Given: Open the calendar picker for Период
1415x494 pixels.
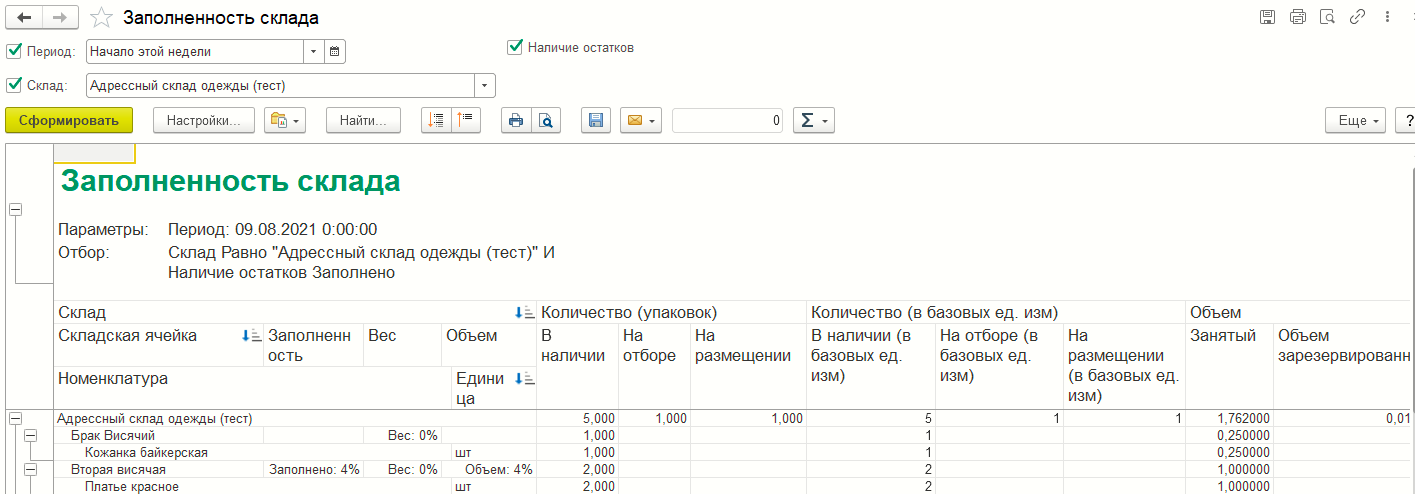Looking at the screenshot, I should pyautogui.click(x=335, y=51).
